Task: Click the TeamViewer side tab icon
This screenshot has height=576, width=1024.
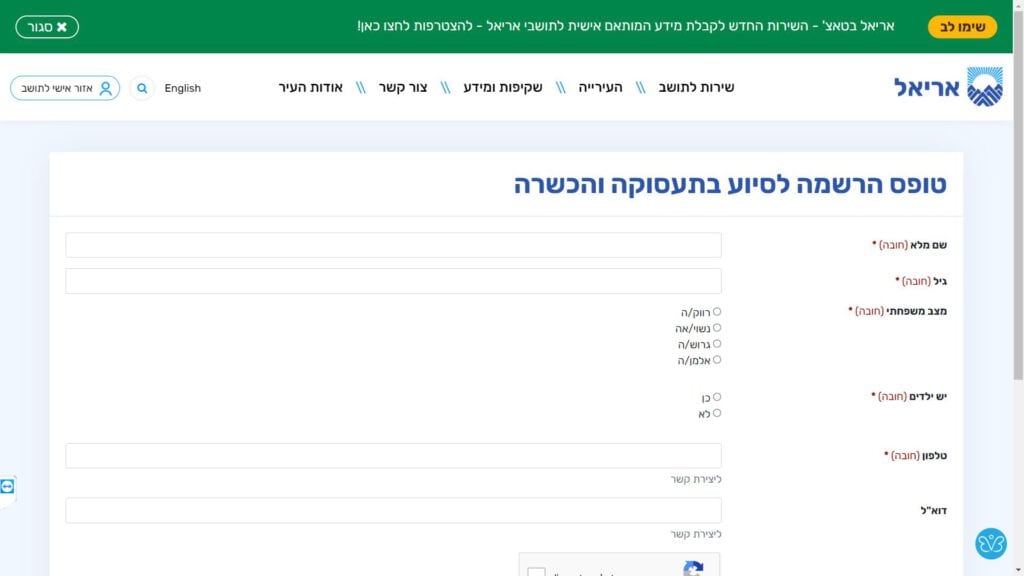Action: click(x=7, y=487)
